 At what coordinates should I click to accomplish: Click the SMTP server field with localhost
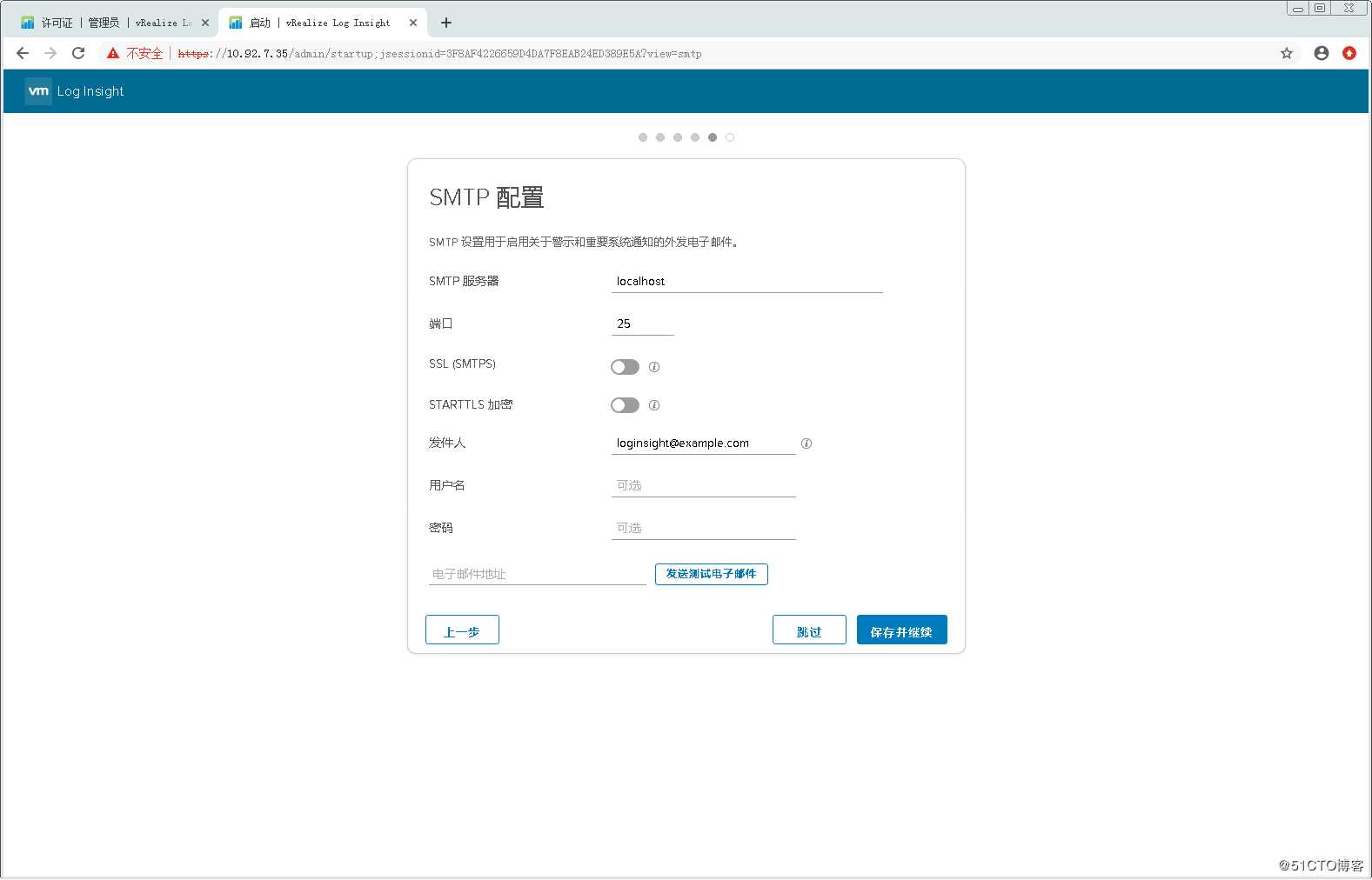pos(746,282)
